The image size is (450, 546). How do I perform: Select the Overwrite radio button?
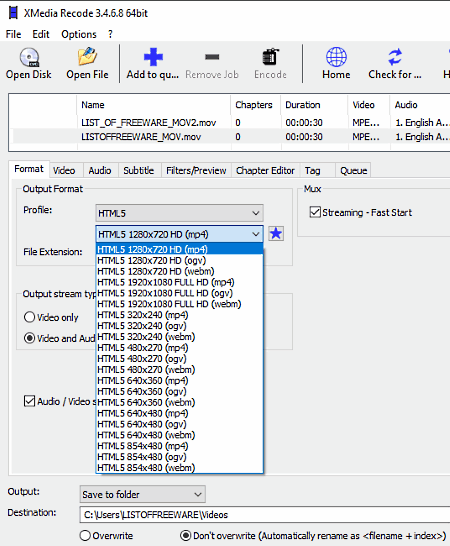(x=85, y=536)
